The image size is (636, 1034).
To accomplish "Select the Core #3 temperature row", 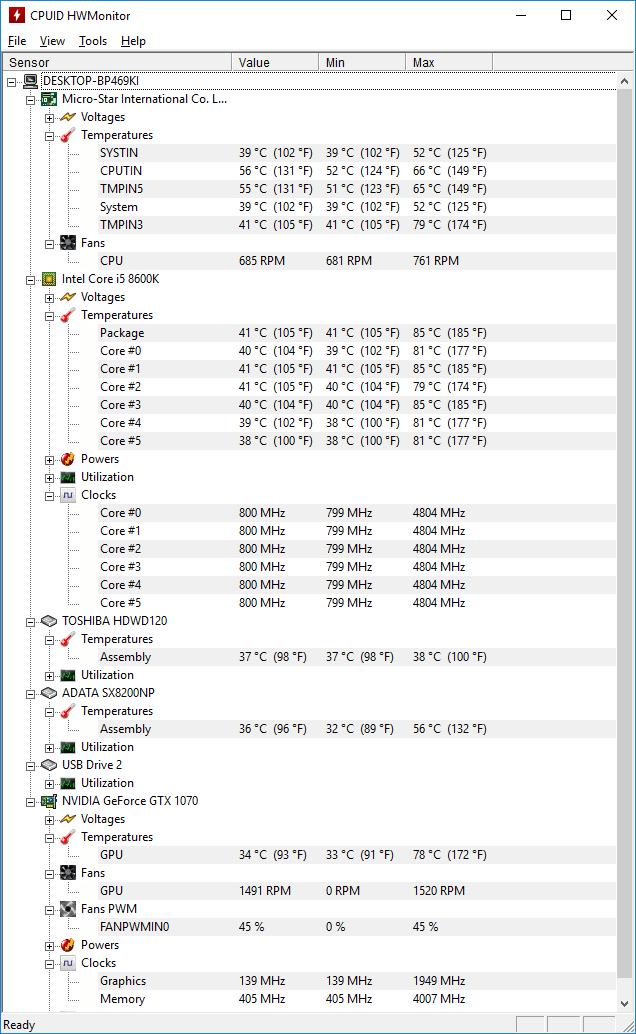I will (356, 405).
